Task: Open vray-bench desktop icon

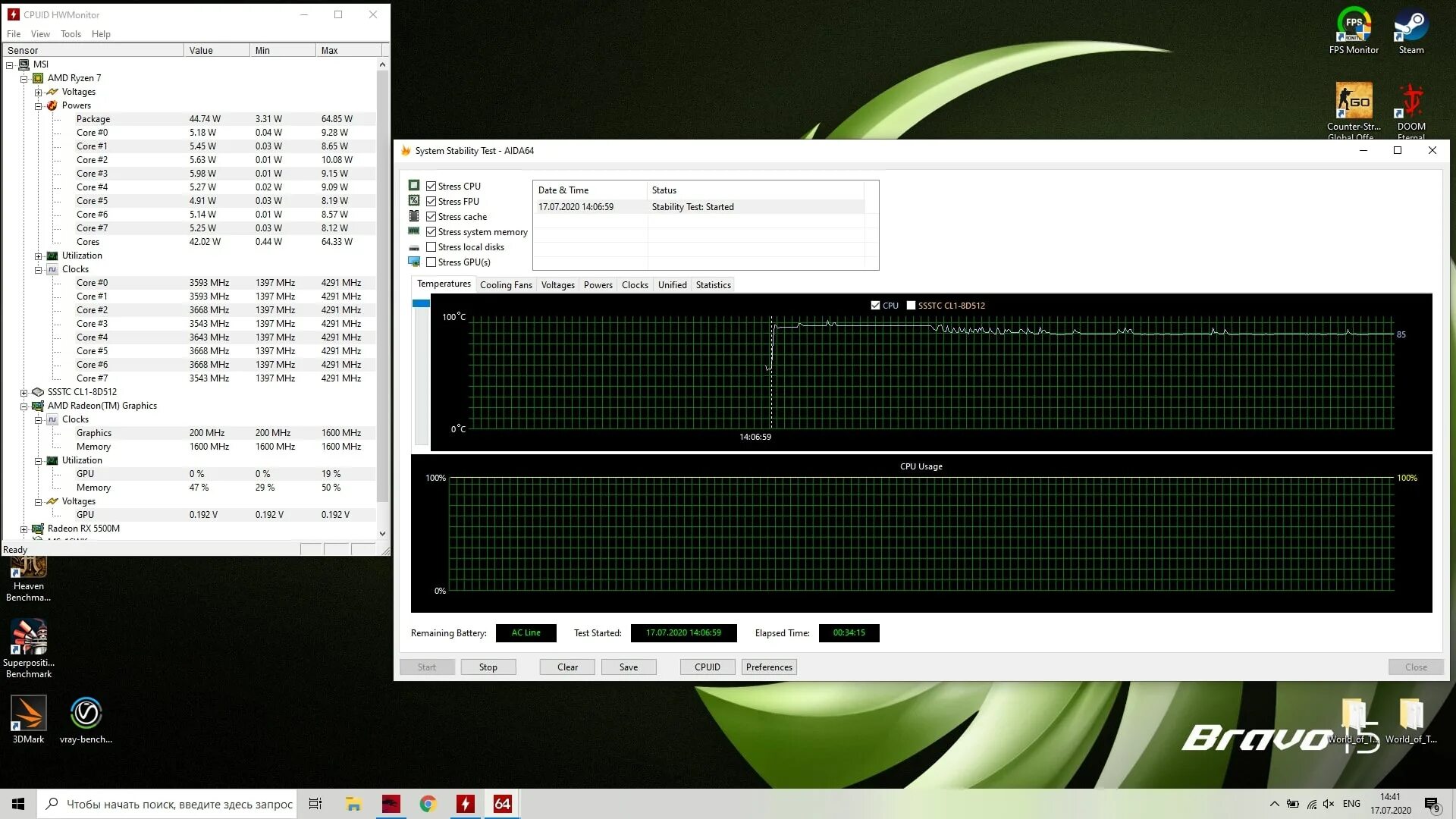Action: 86,720
